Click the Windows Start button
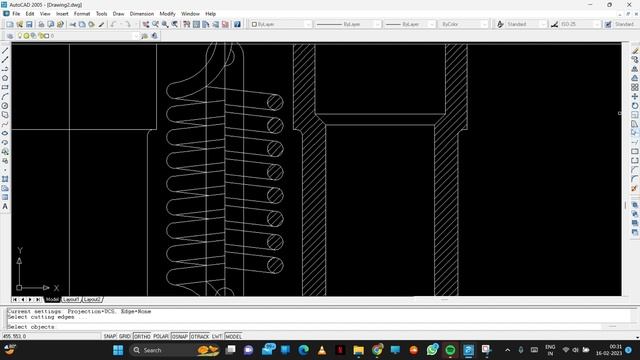The image size is (640, 360). point(118,350)
